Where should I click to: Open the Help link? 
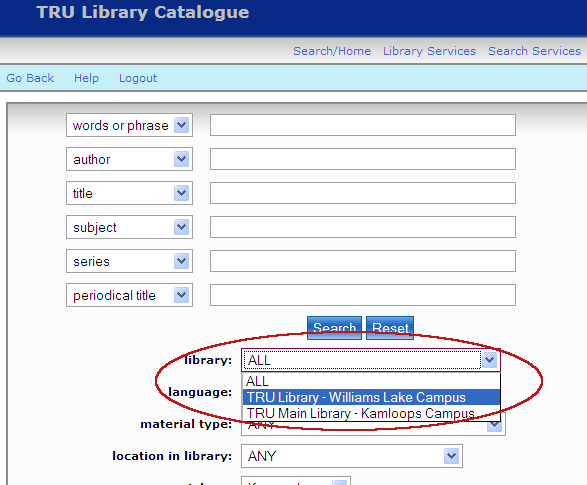[x=86, y=78]
